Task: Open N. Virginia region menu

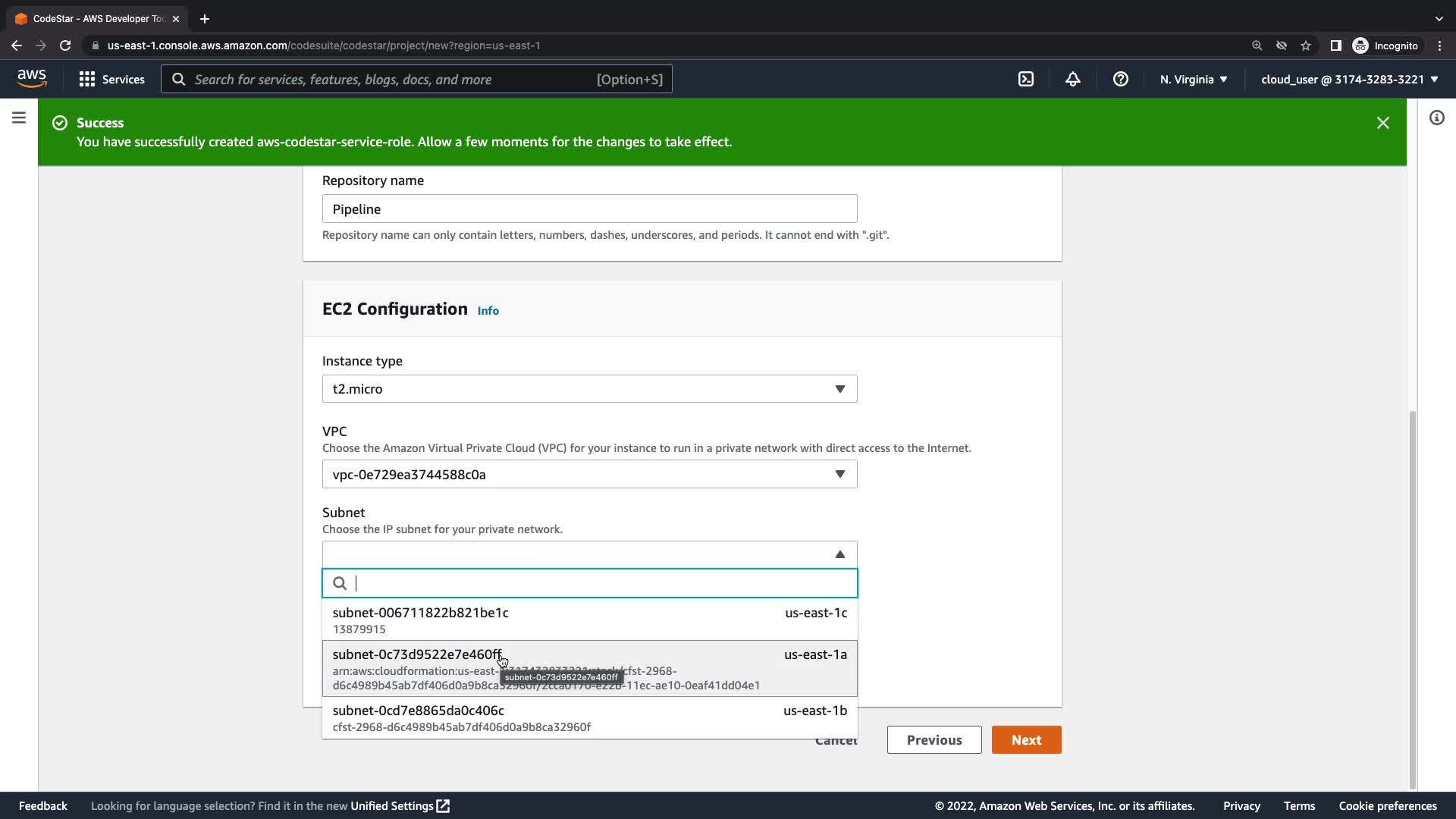Action: (1193, 79)
